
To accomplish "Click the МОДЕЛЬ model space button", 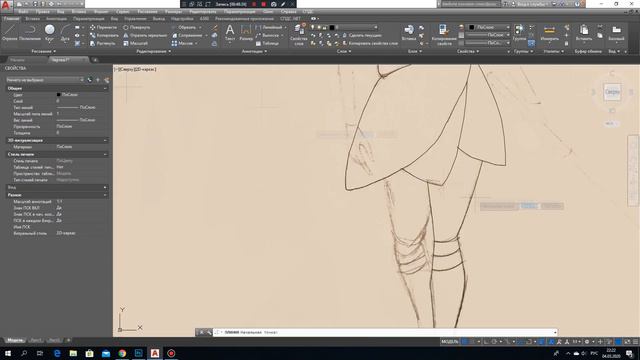I will click(x=449, y=342).
